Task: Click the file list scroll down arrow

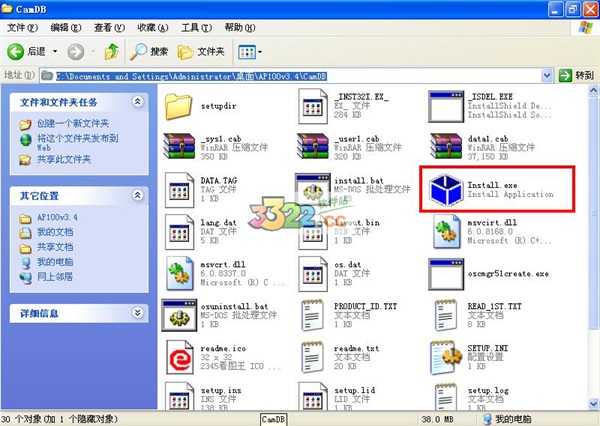Action: [593, 403]
